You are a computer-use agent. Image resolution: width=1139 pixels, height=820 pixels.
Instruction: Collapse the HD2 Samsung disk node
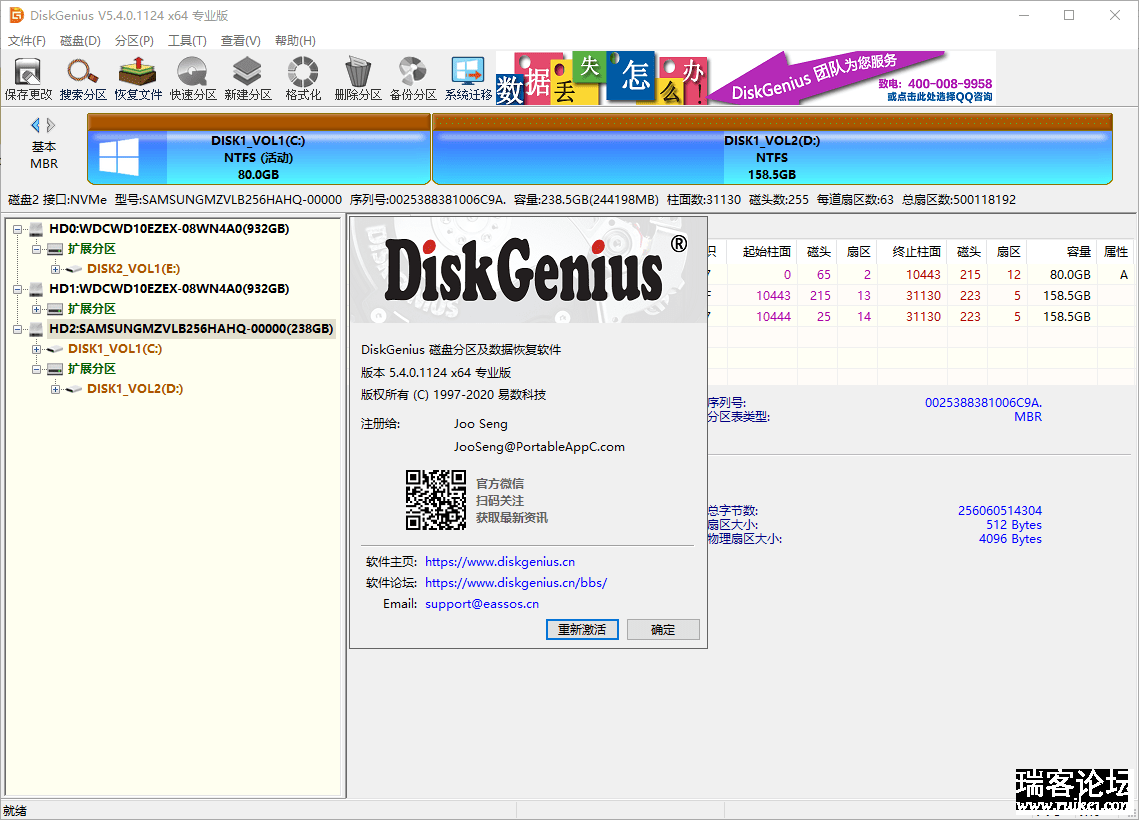coord(17,329)
